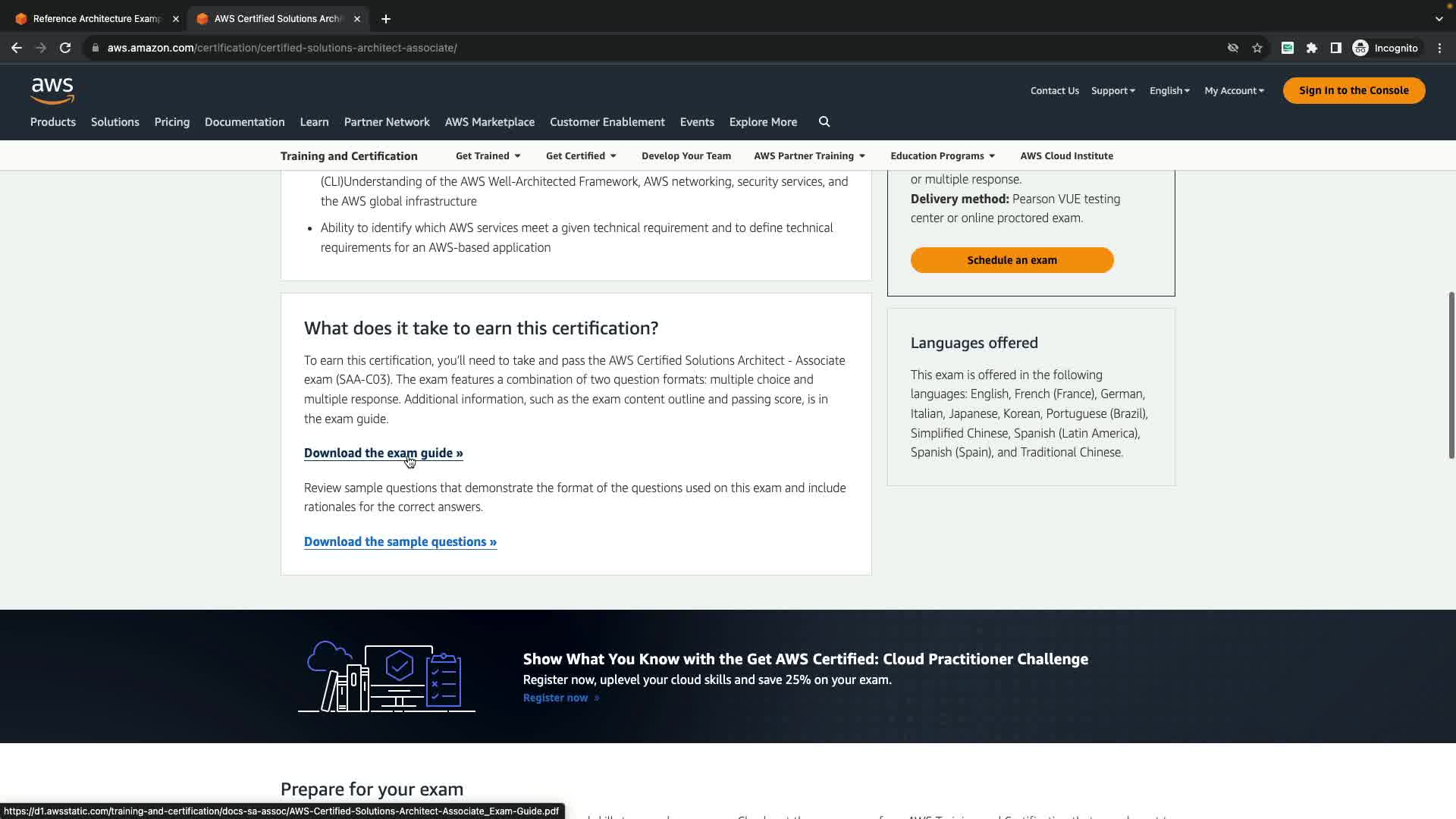Viewport: 1456px width, 819px height.
Task: Expand the Get Trained dropdown
Action: [488, 156]
